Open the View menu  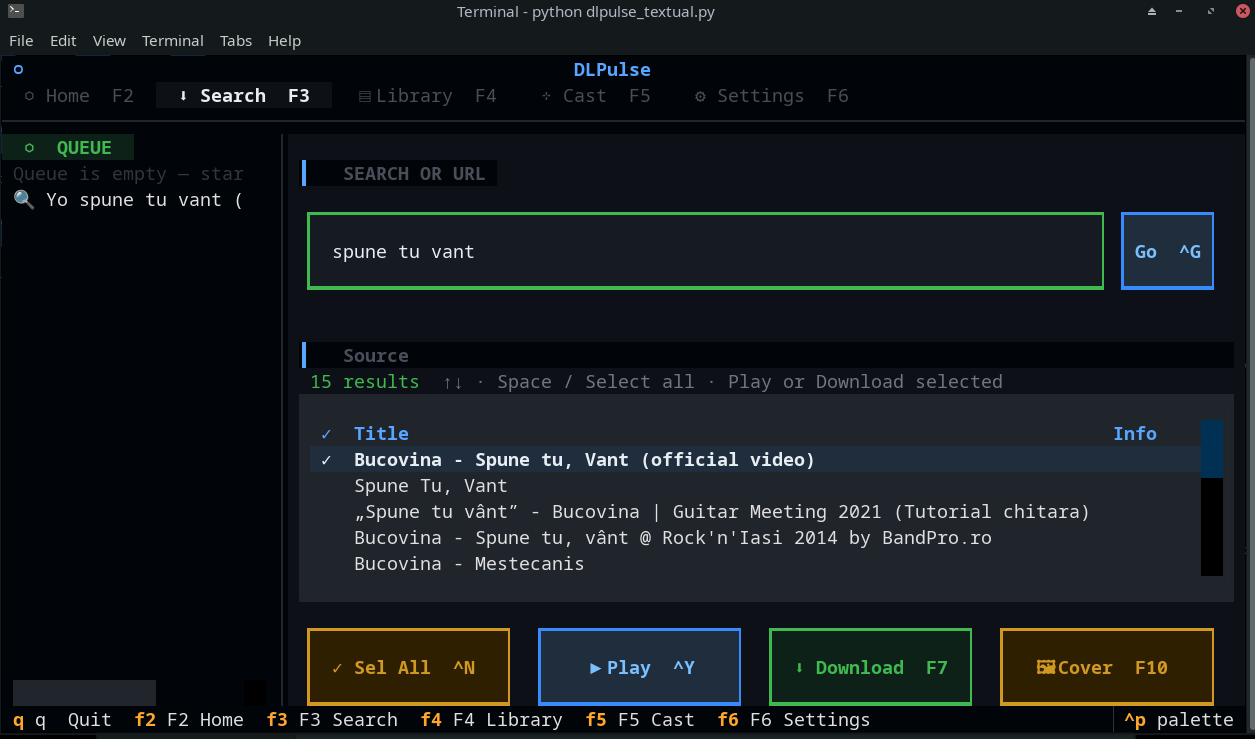(109, 41)
